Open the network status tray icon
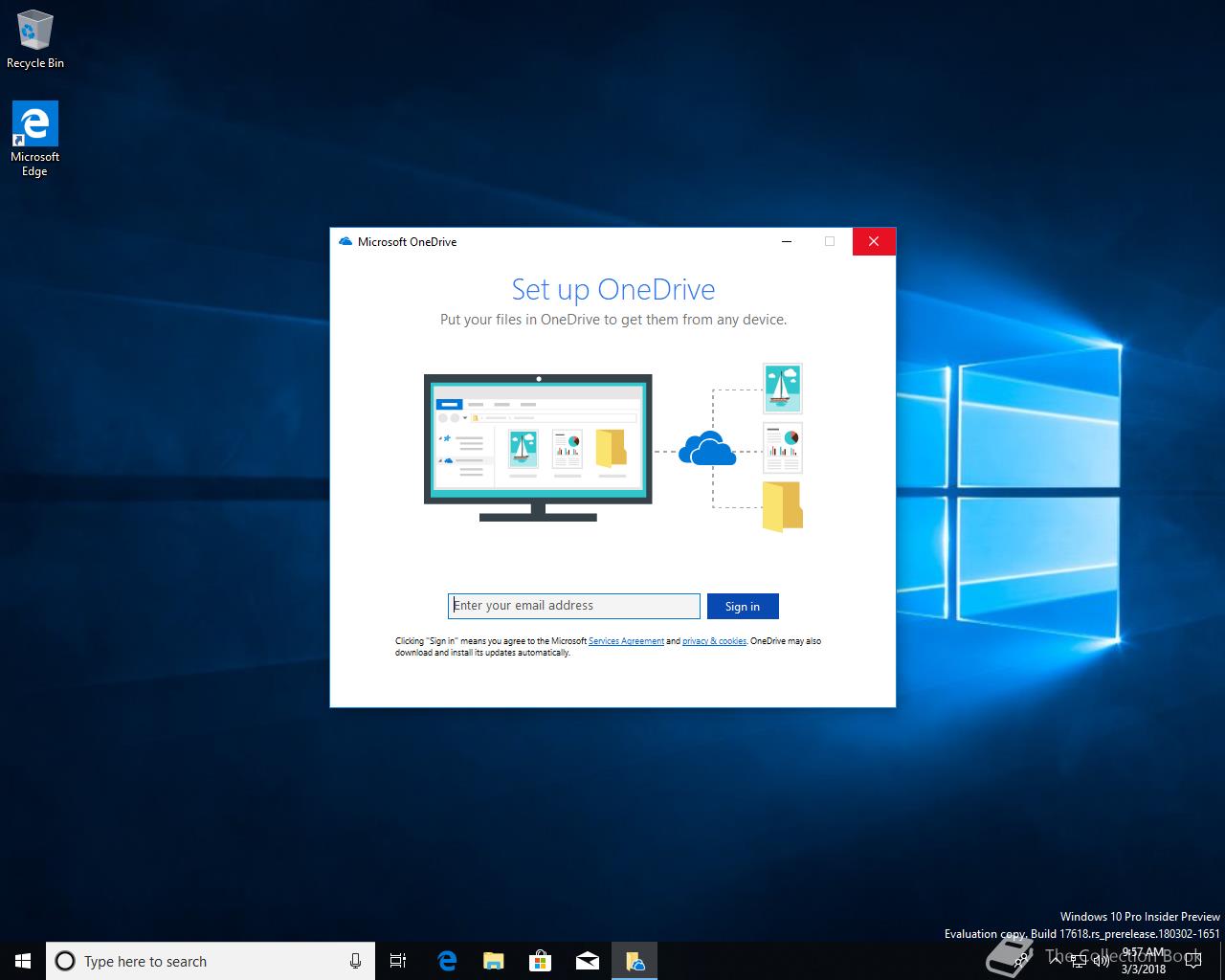Screen dimensions: 1225x980 [1079, 961]
